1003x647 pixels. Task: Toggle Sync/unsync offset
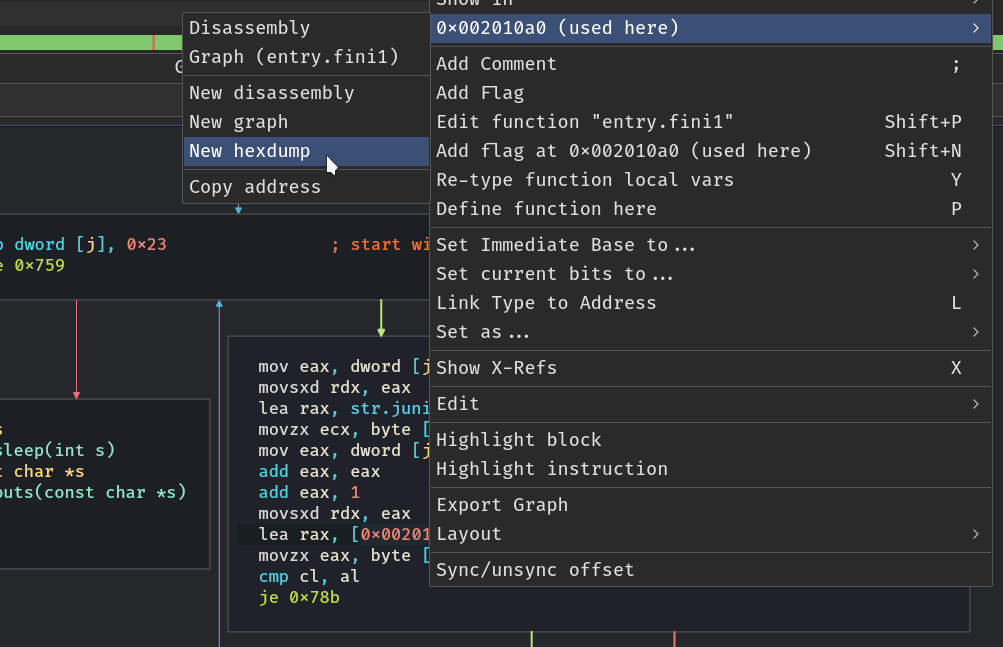(535, 570)
